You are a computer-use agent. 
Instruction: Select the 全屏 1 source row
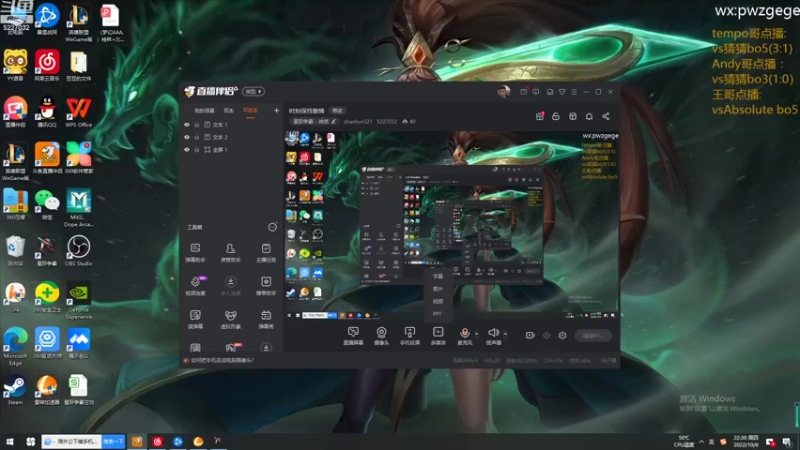click(231, 149)
